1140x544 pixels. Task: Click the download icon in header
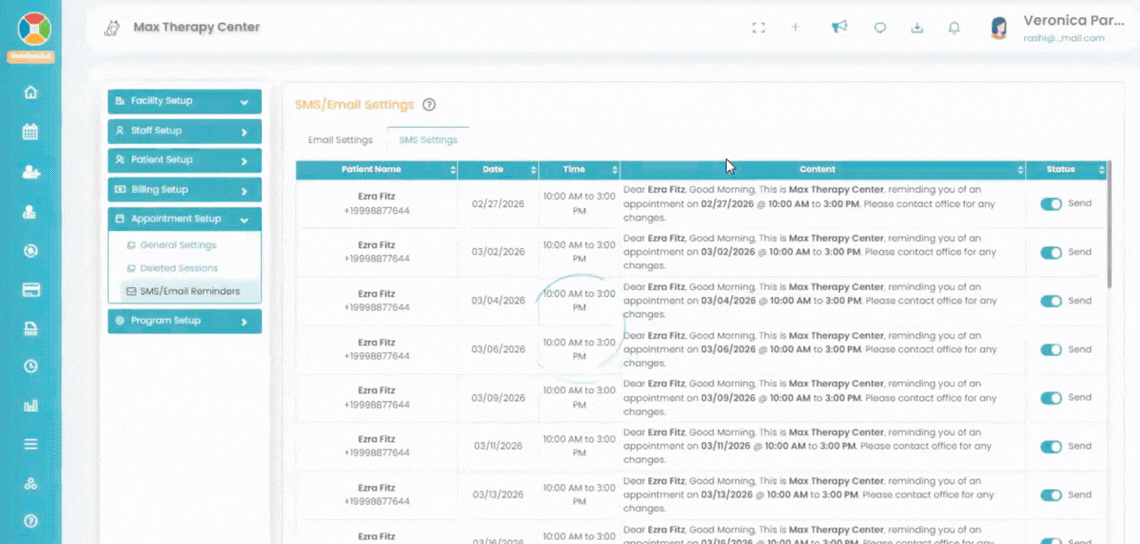pos(917,28)
